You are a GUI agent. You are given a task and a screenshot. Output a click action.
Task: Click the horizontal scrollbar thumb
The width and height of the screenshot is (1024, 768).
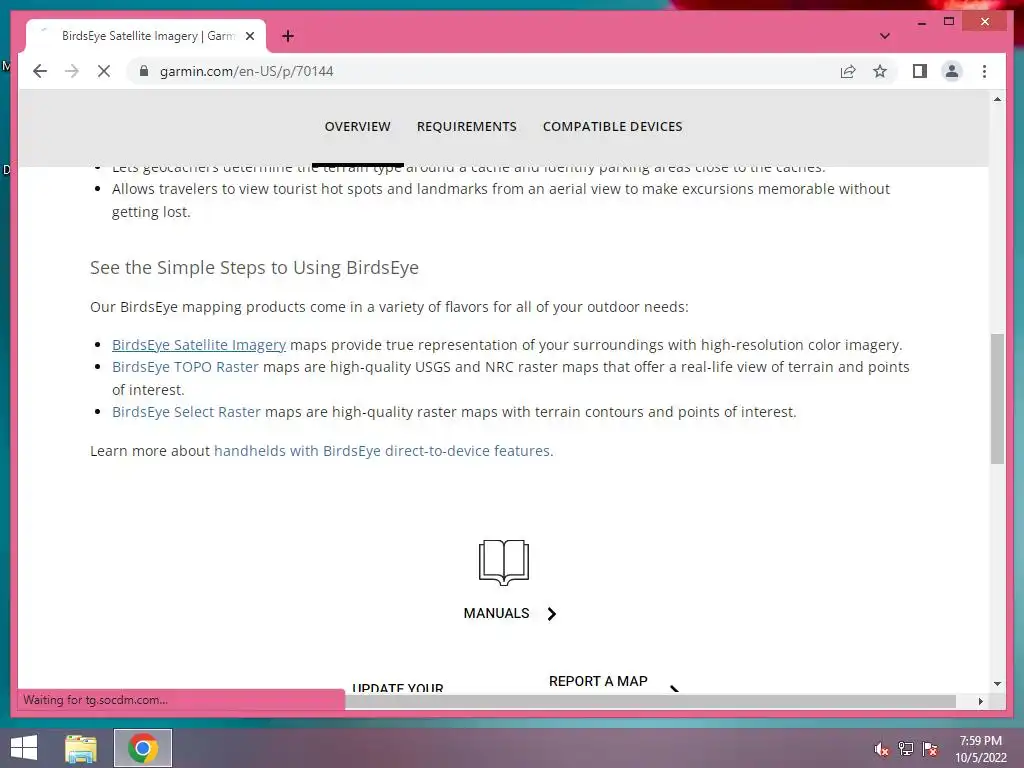[650, 701]
